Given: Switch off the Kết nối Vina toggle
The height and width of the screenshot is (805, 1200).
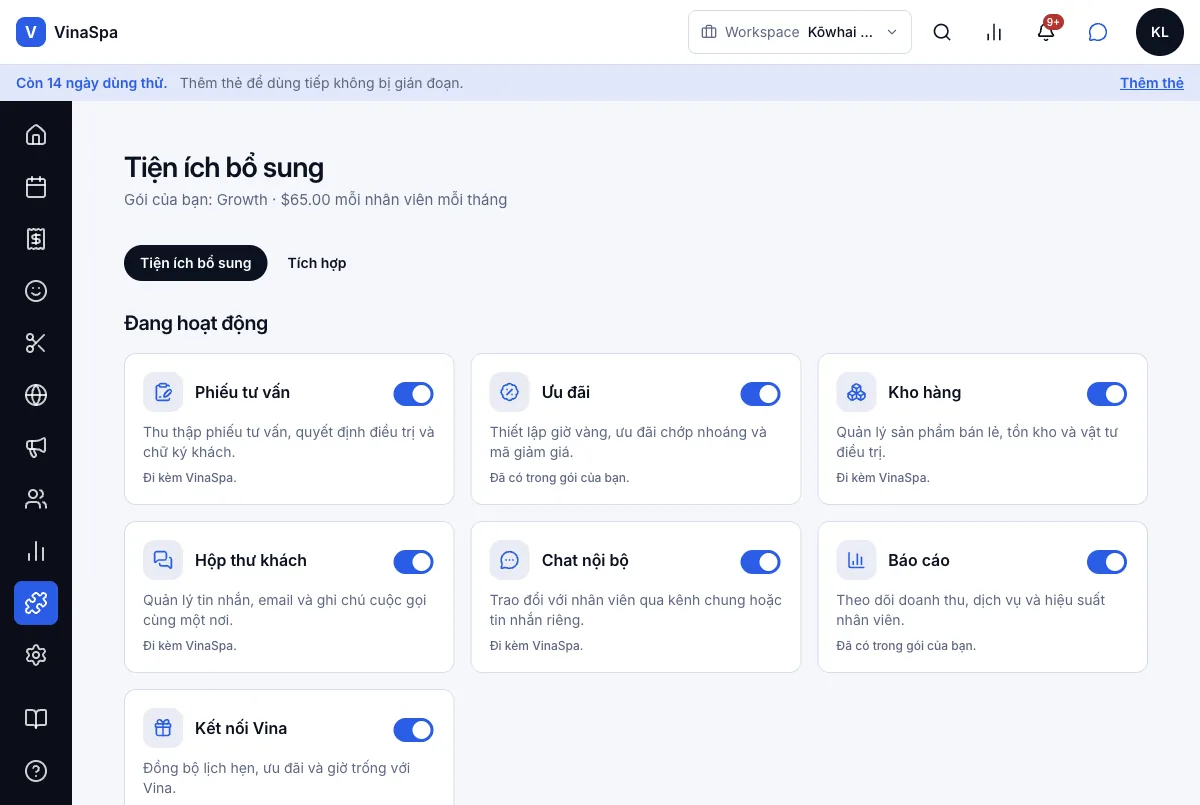Looking at the screenshot, I should (x=413, y=730).
